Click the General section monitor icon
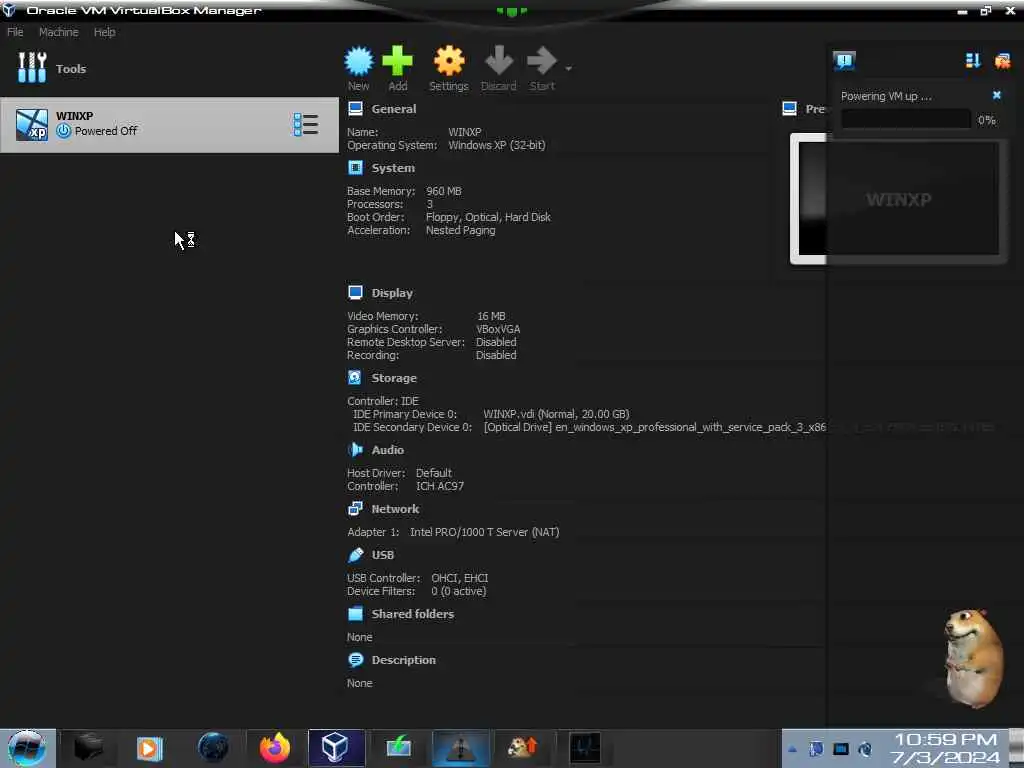Screen dimensions: 1024x768 click(x=355, y=108)
